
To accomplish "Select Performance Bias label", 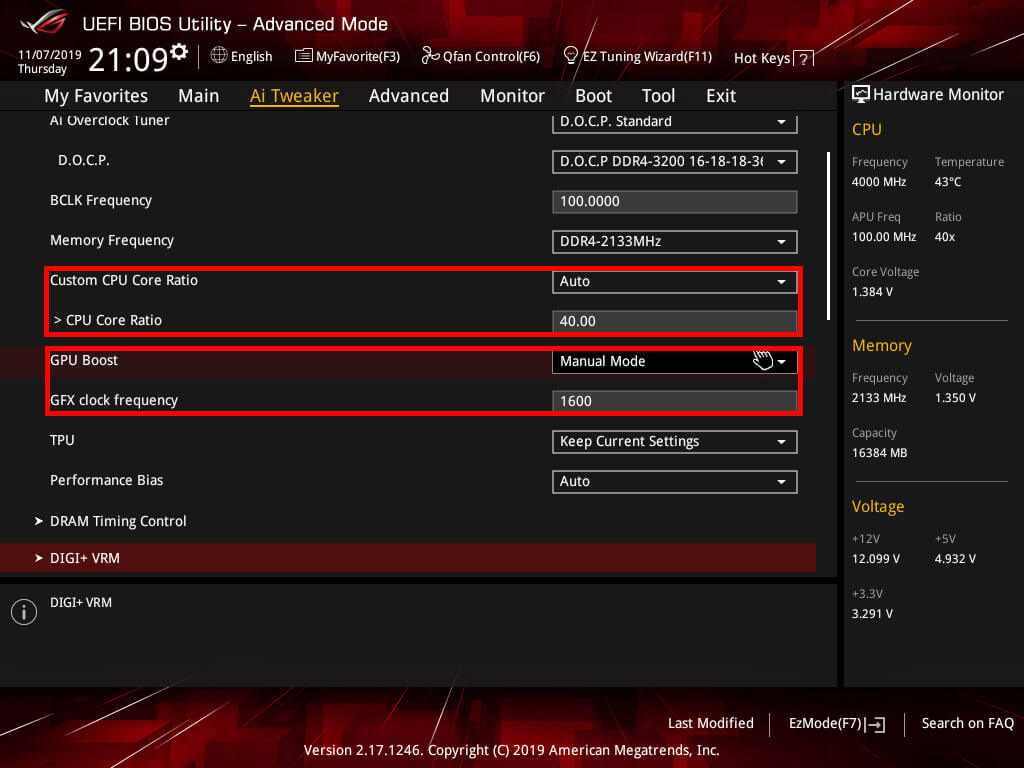I will tap(106, 480).
